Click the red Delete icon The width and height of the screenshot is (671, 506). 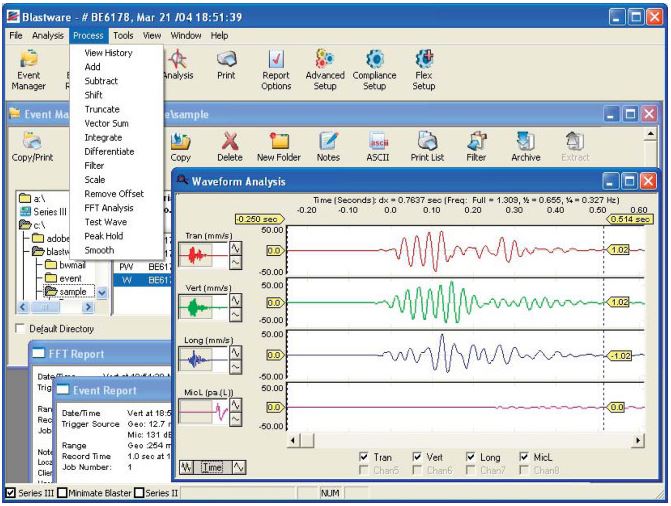230,146
